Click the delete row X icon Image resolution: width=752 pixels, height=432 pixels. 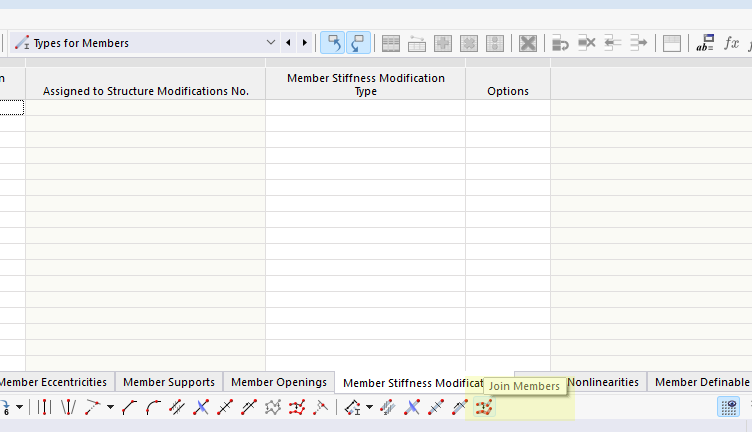coord(528,43)
